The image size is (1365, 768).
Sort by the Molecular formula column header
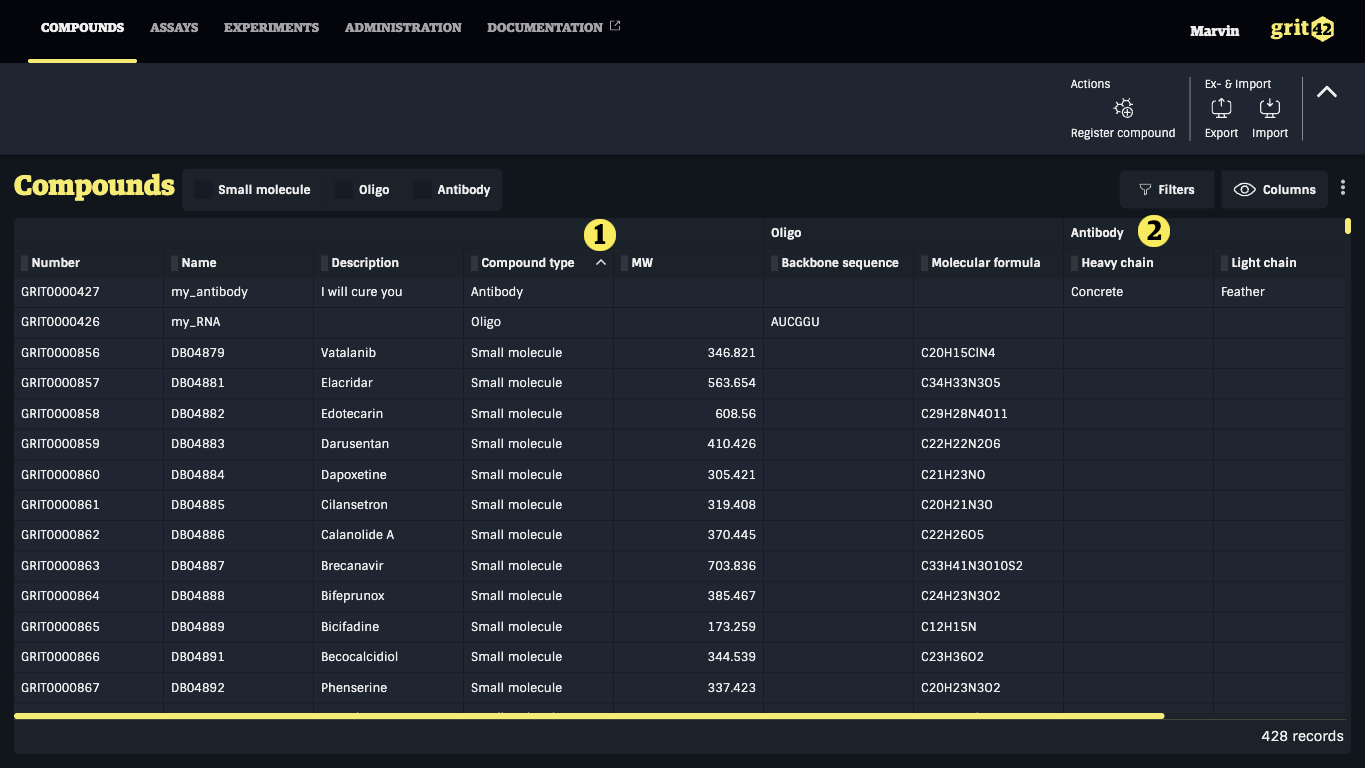pyautogui.click(x=985, y=263)
